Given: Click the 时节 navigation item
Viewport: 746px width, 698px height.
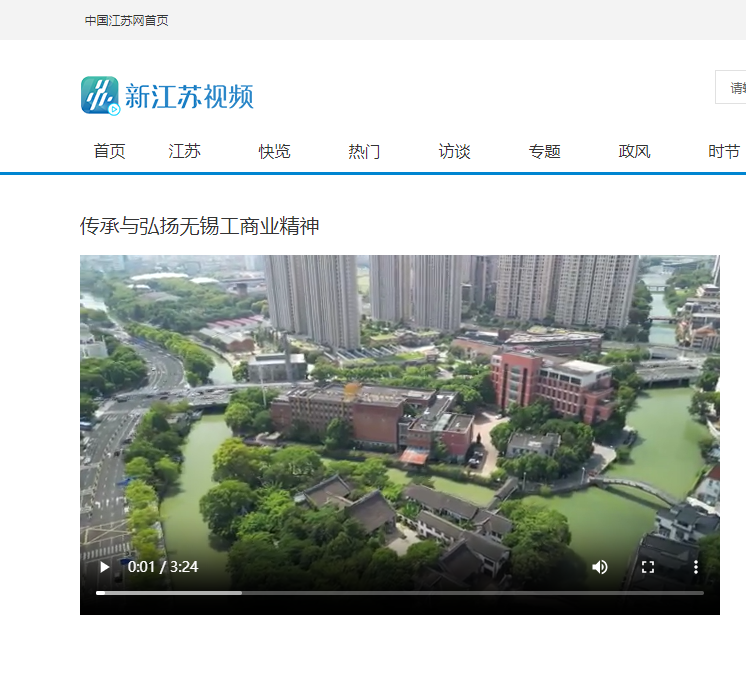Looking at the screenshot, I should pyautogui.click(x=724, y=152).
